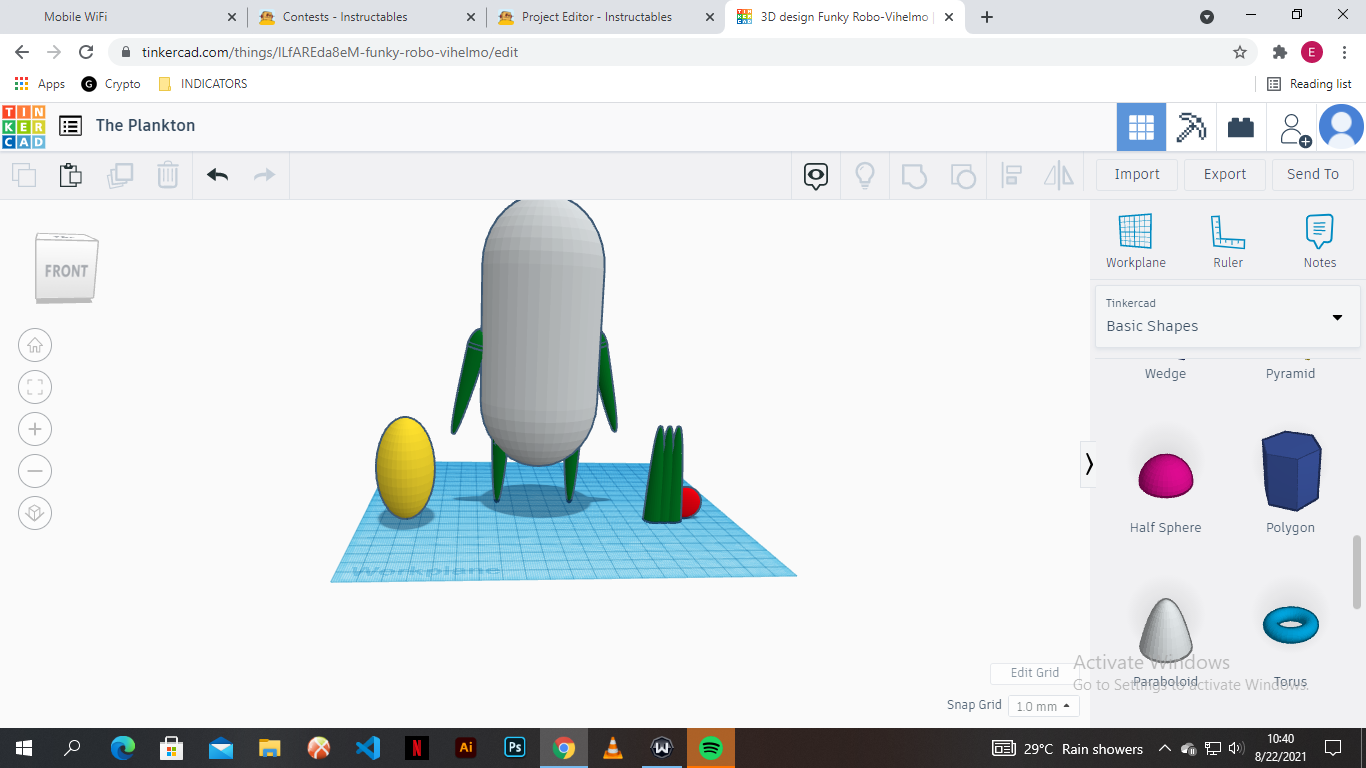Click the Copy toolbar icon
This screenshot has height=768, width=1366.
[24, 175]
